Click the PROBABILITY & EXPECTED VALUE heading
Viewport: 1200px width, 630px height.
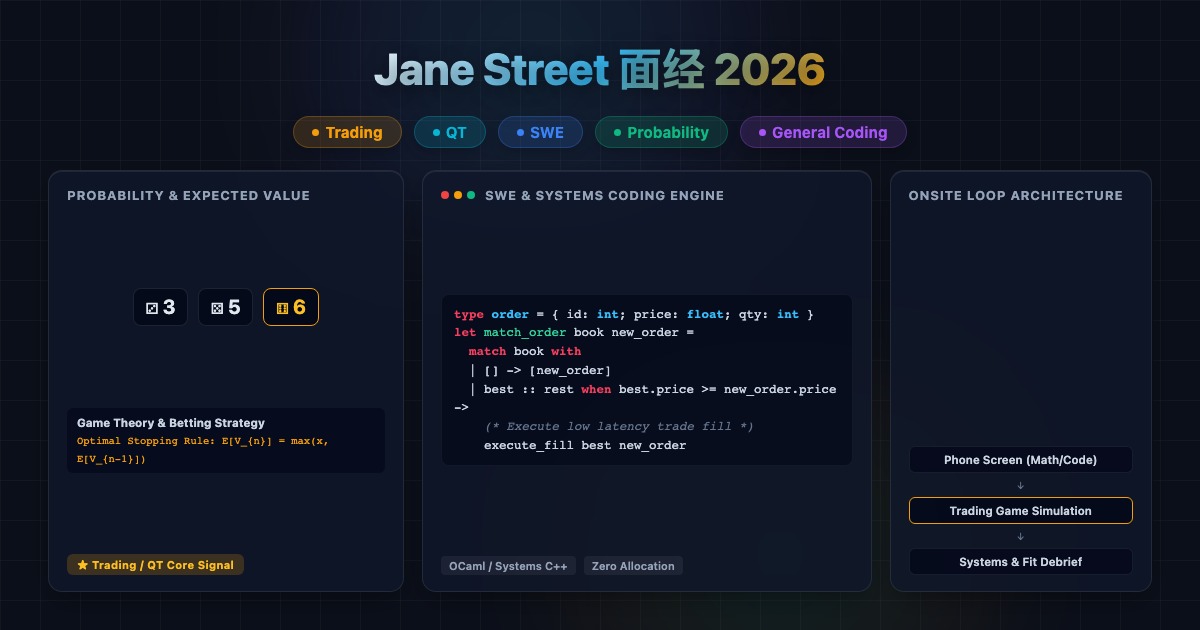[x=188, y=195]
